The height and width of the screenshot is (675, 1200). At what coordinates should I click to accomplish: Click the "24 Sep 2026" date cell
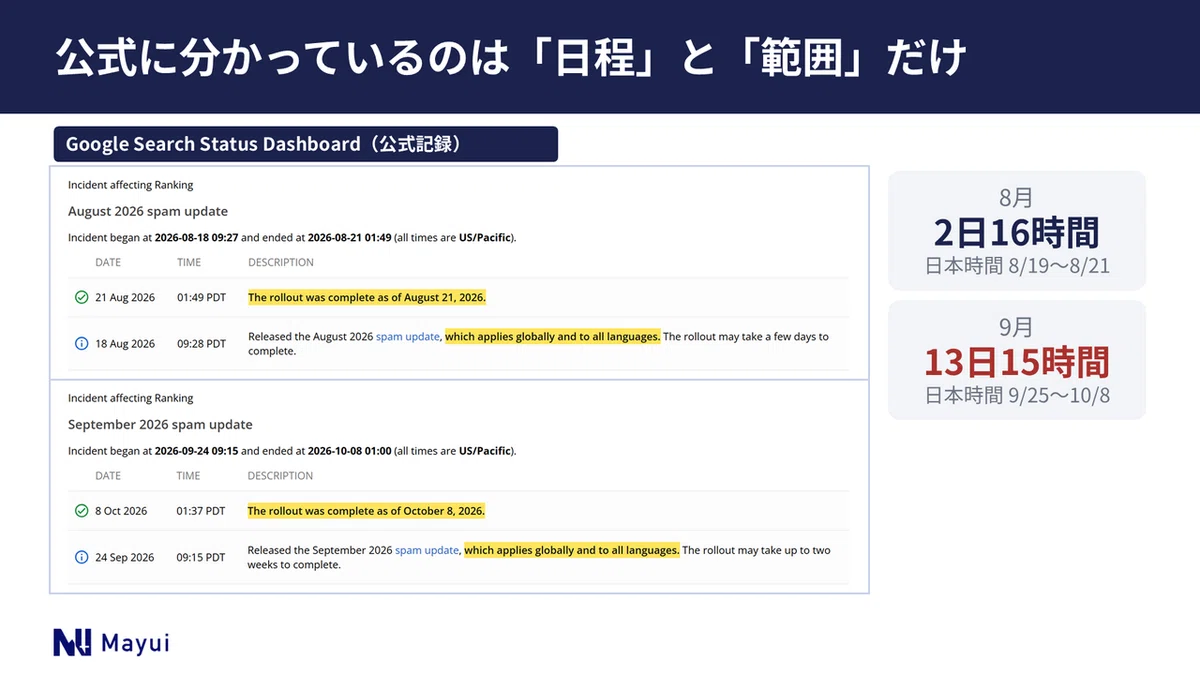[125, 557]
